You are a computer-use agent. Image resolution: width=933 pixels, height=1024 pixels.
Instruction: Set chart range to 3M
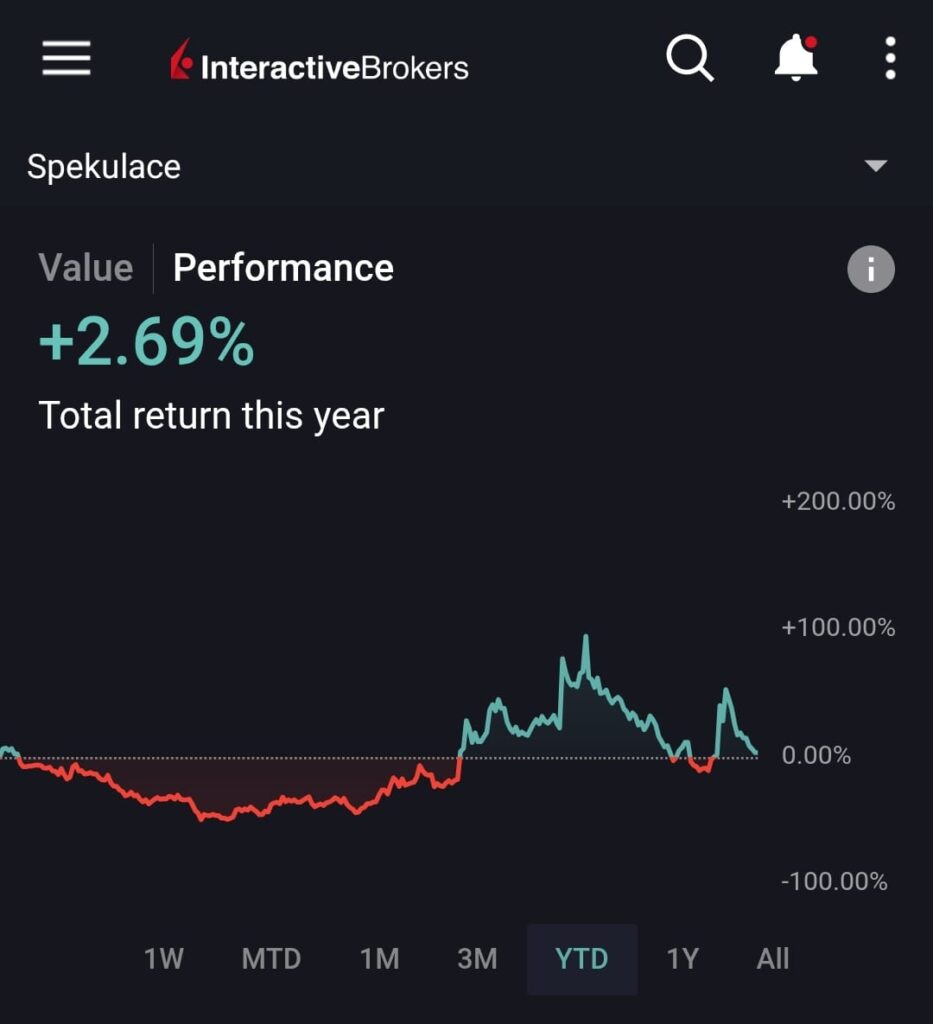477,959
